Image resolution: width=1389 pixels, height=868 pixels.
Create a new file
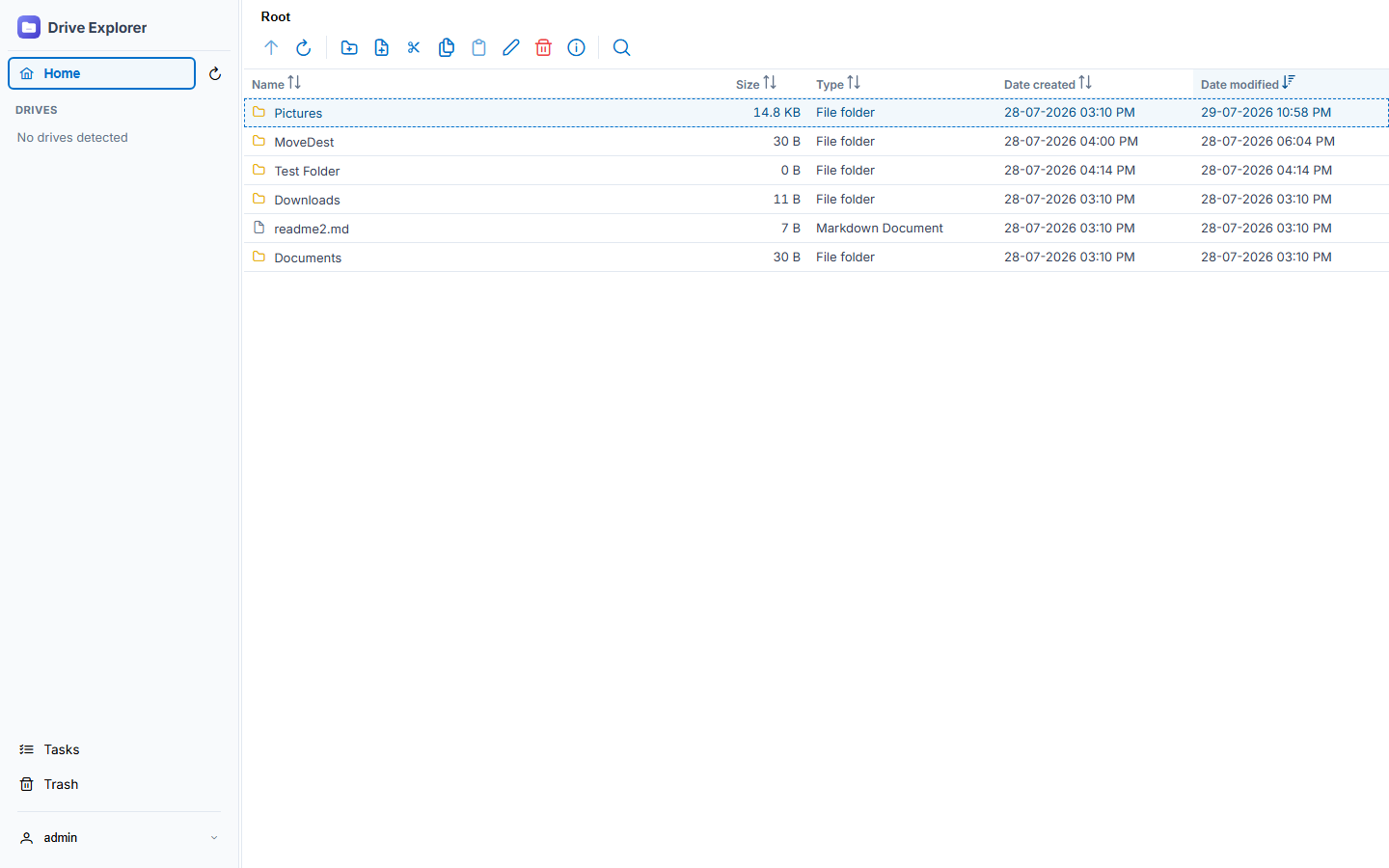[382, 47]
